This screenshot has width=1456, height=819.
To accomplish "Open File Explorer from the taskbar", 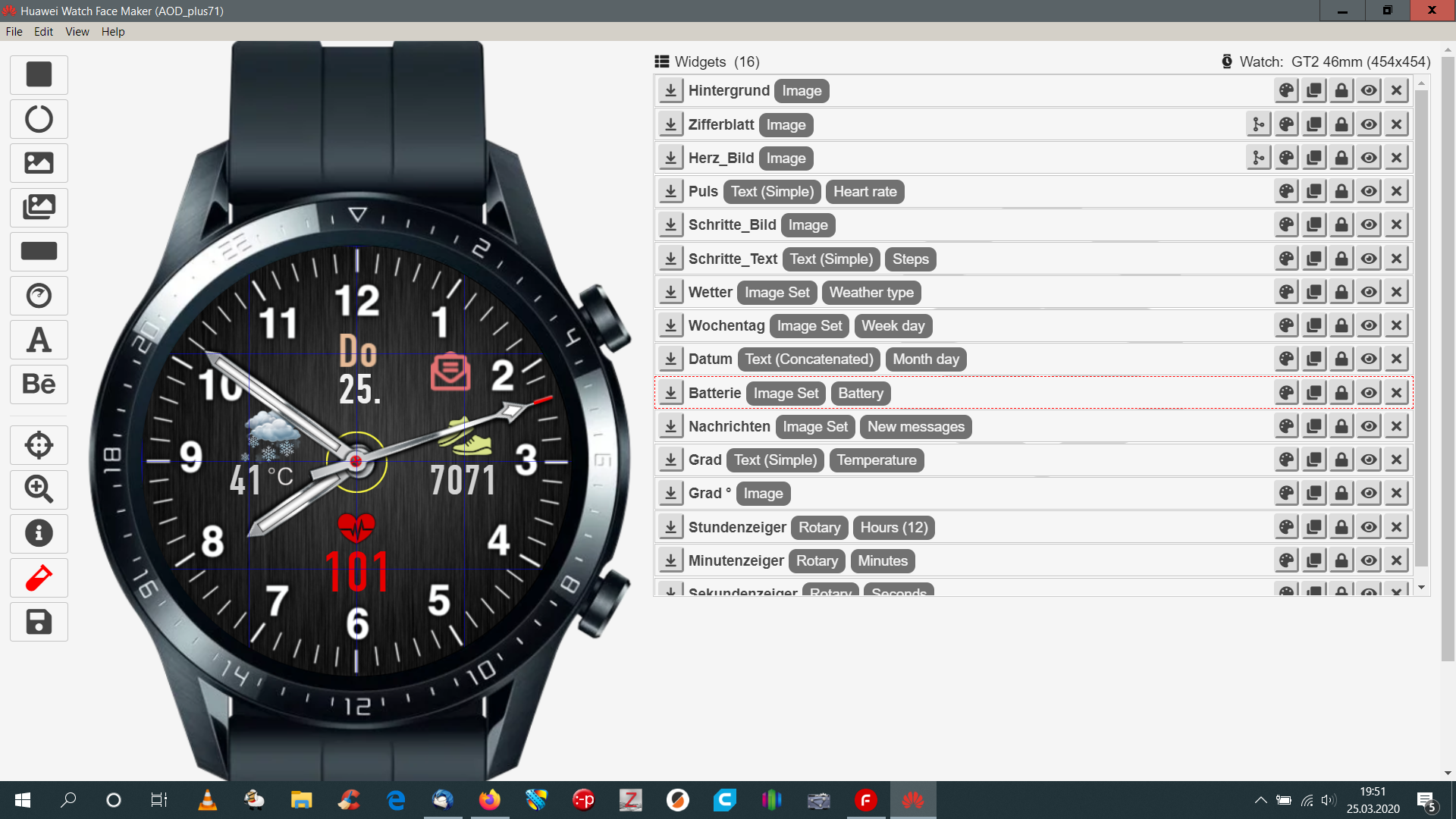I will click(301, 799).
